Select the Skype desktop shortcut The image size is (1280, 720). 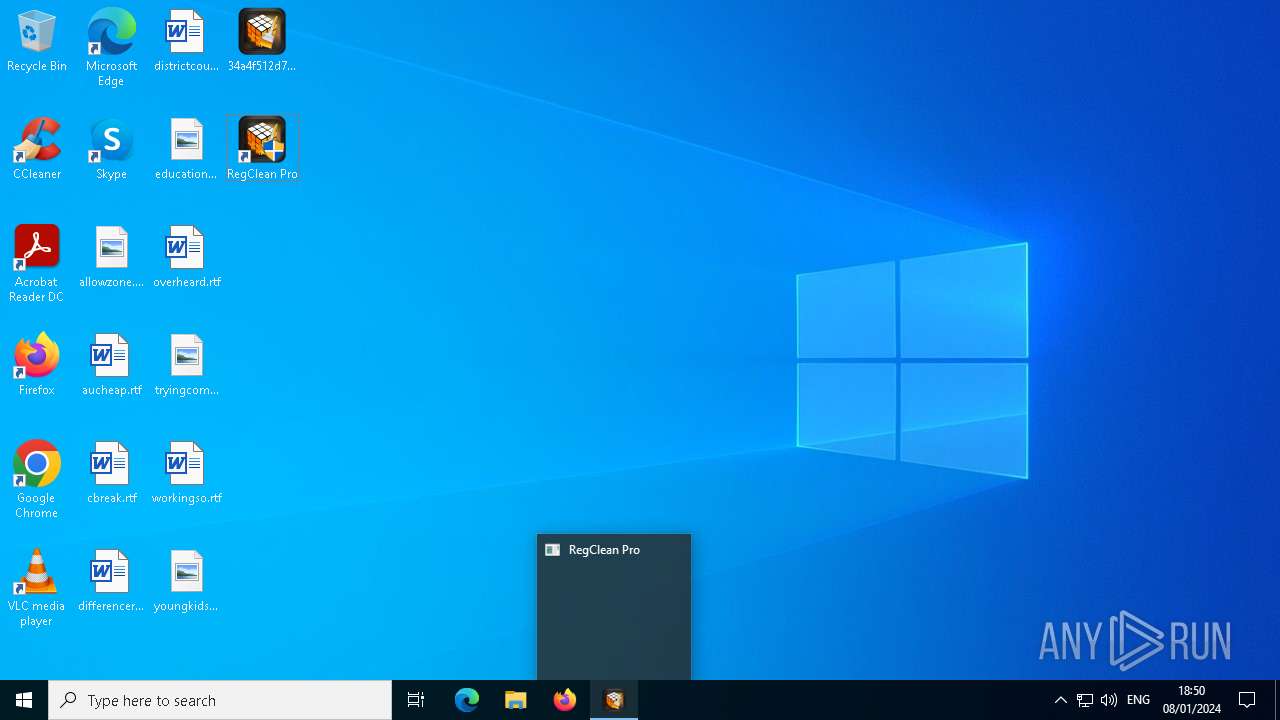coord(111,150)
